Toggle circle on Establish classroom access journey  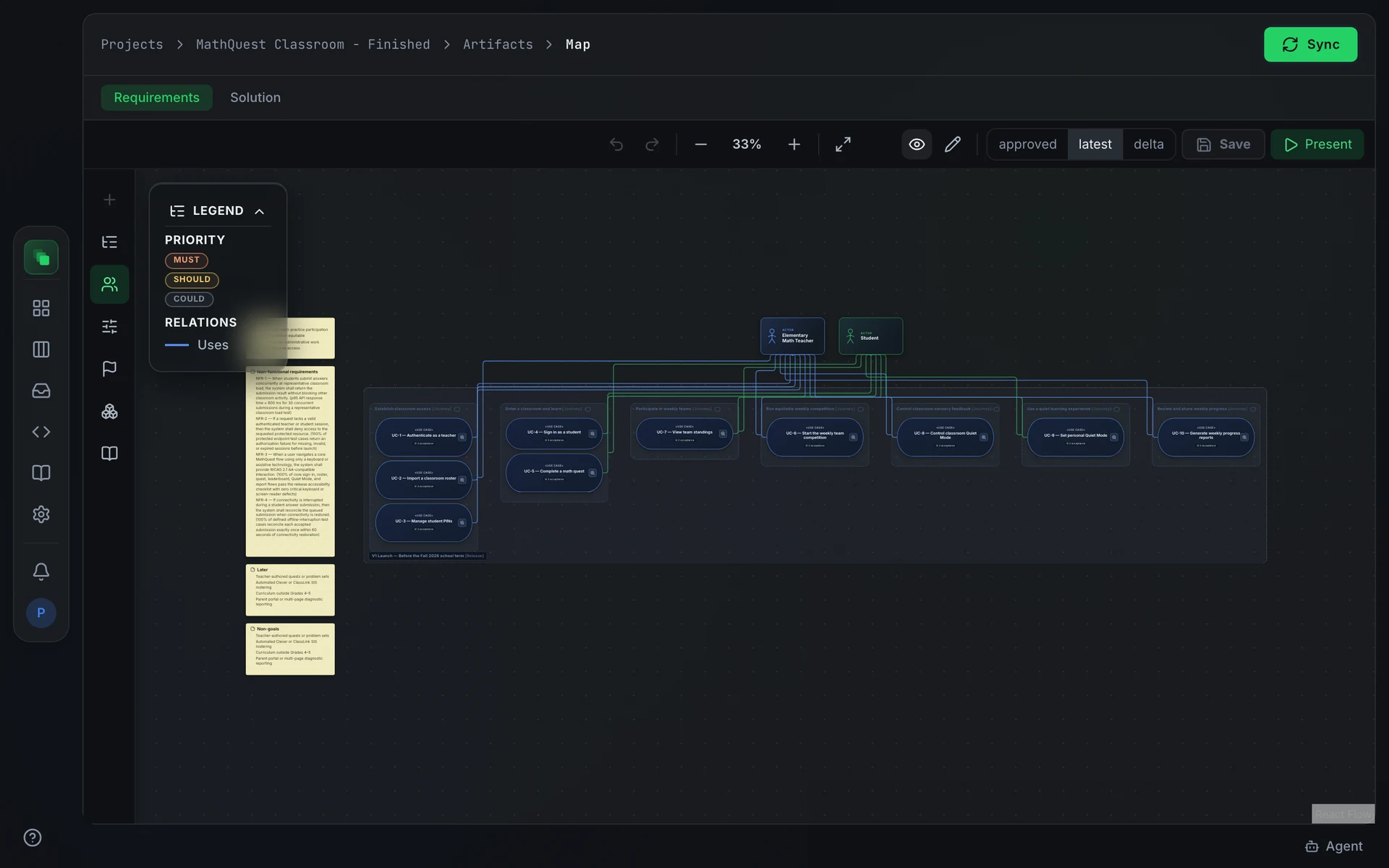click(x=456, y=409)
